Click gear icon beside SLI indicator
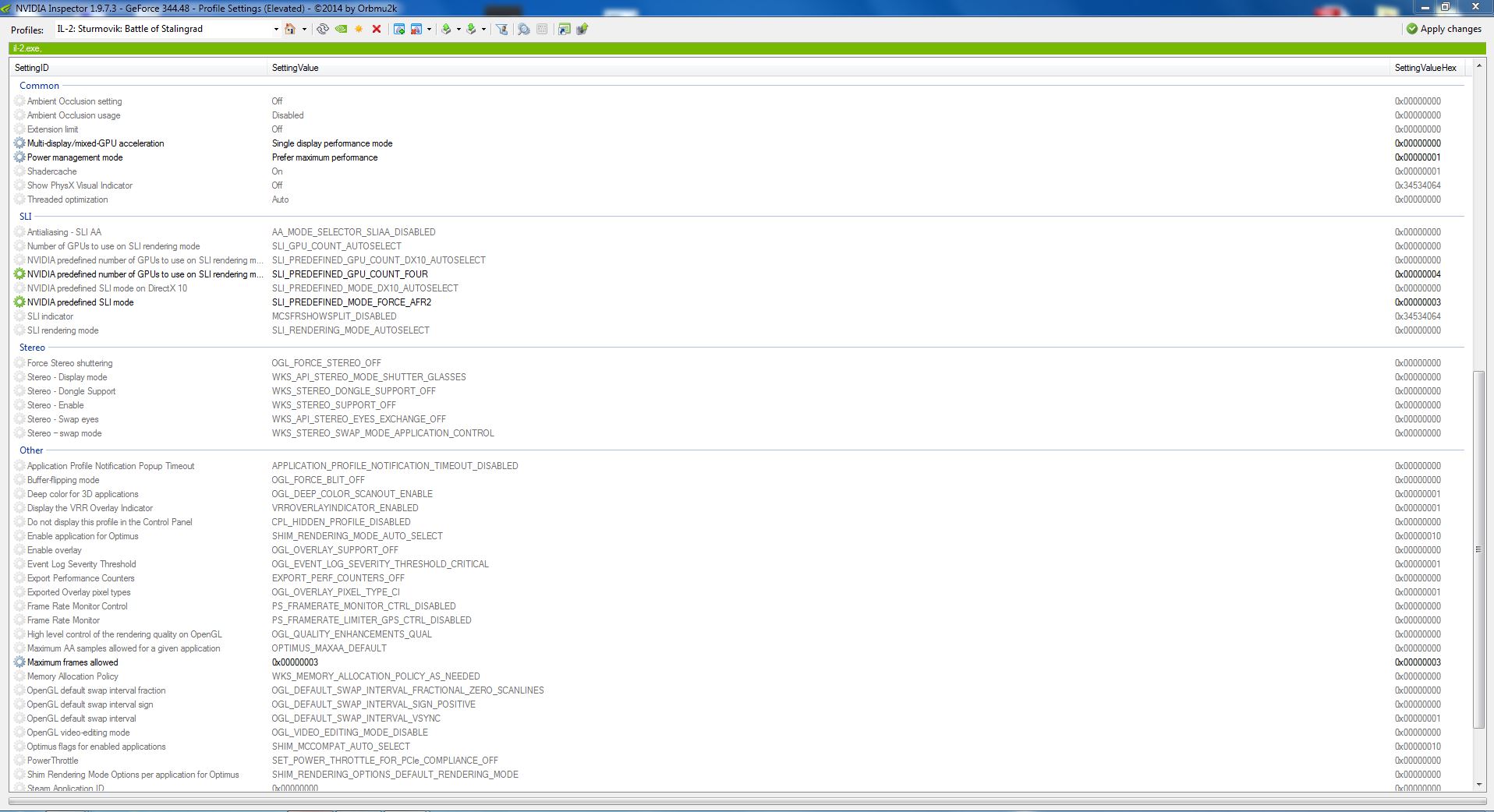The width and height of the screenshot is (1494, 812). pyautogui.click(x=19, y=316)
